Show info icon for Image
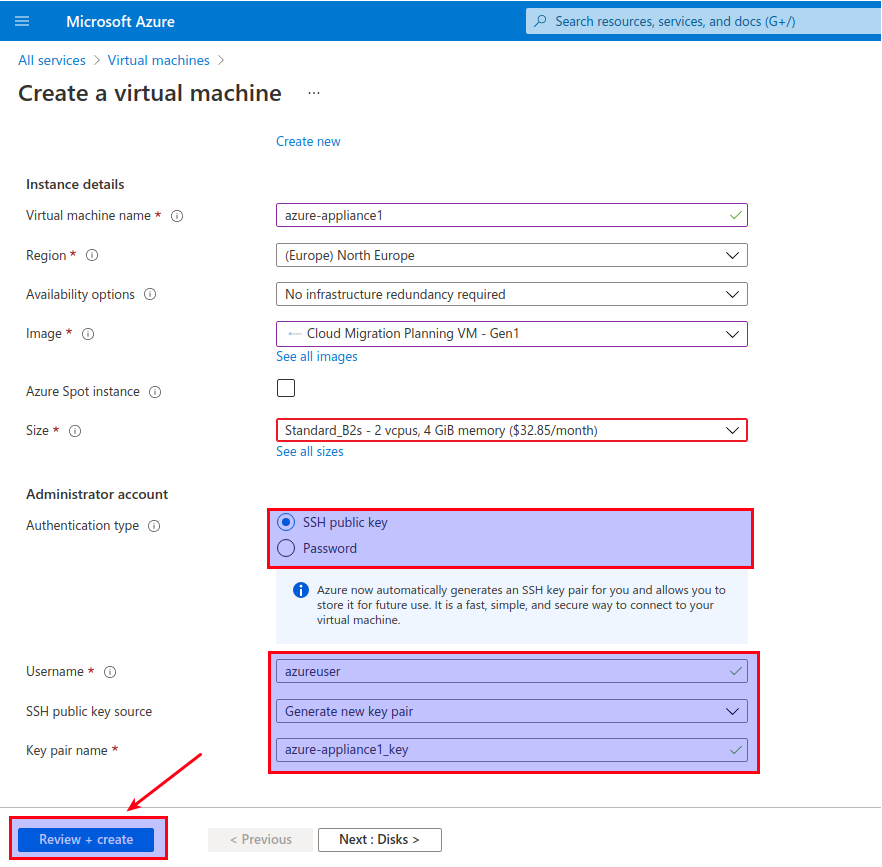This screenshot has height=867, width=882. [x=88, y=334]
